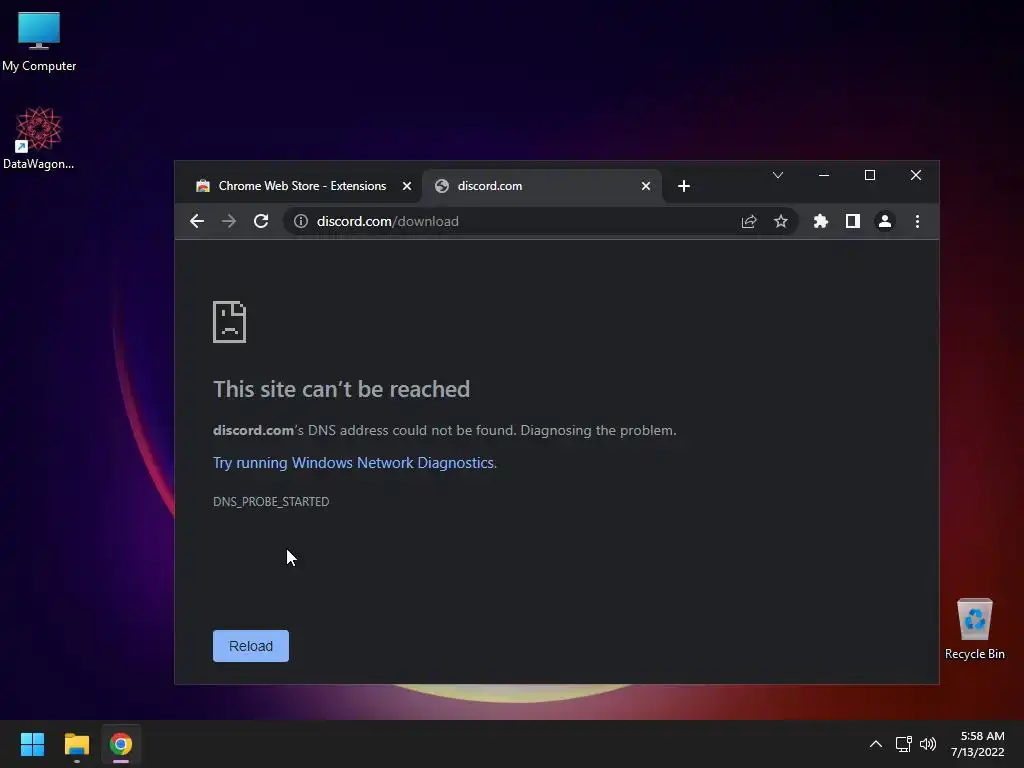Share this page icon in address bar
Image resolution: width=1024 pixels, height=768 pixels.
pyautogui.click(x=749, y=221)
